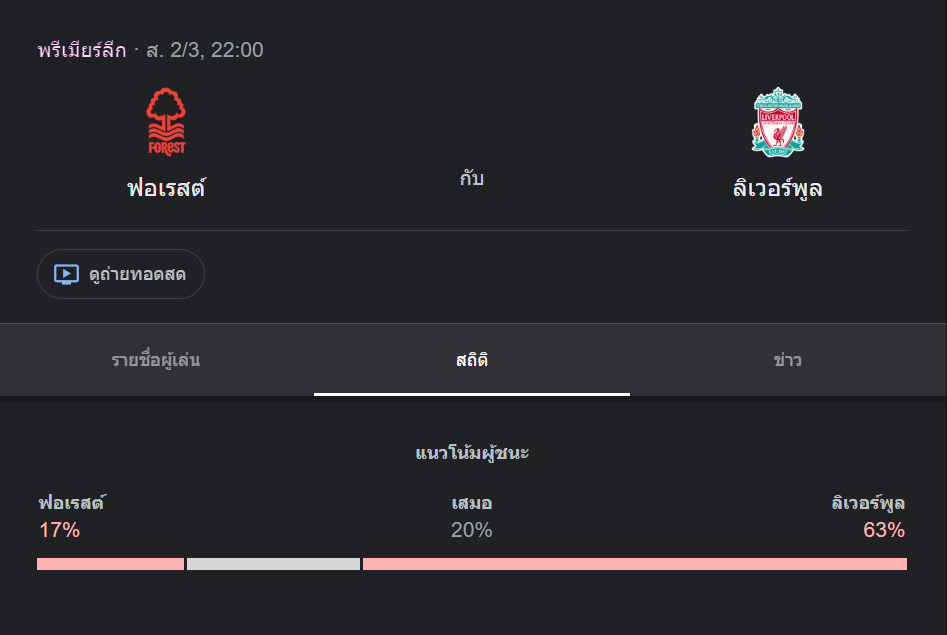
Task: Click the ฟอเรสต์ team name under crest
Action: pos(166,188)
